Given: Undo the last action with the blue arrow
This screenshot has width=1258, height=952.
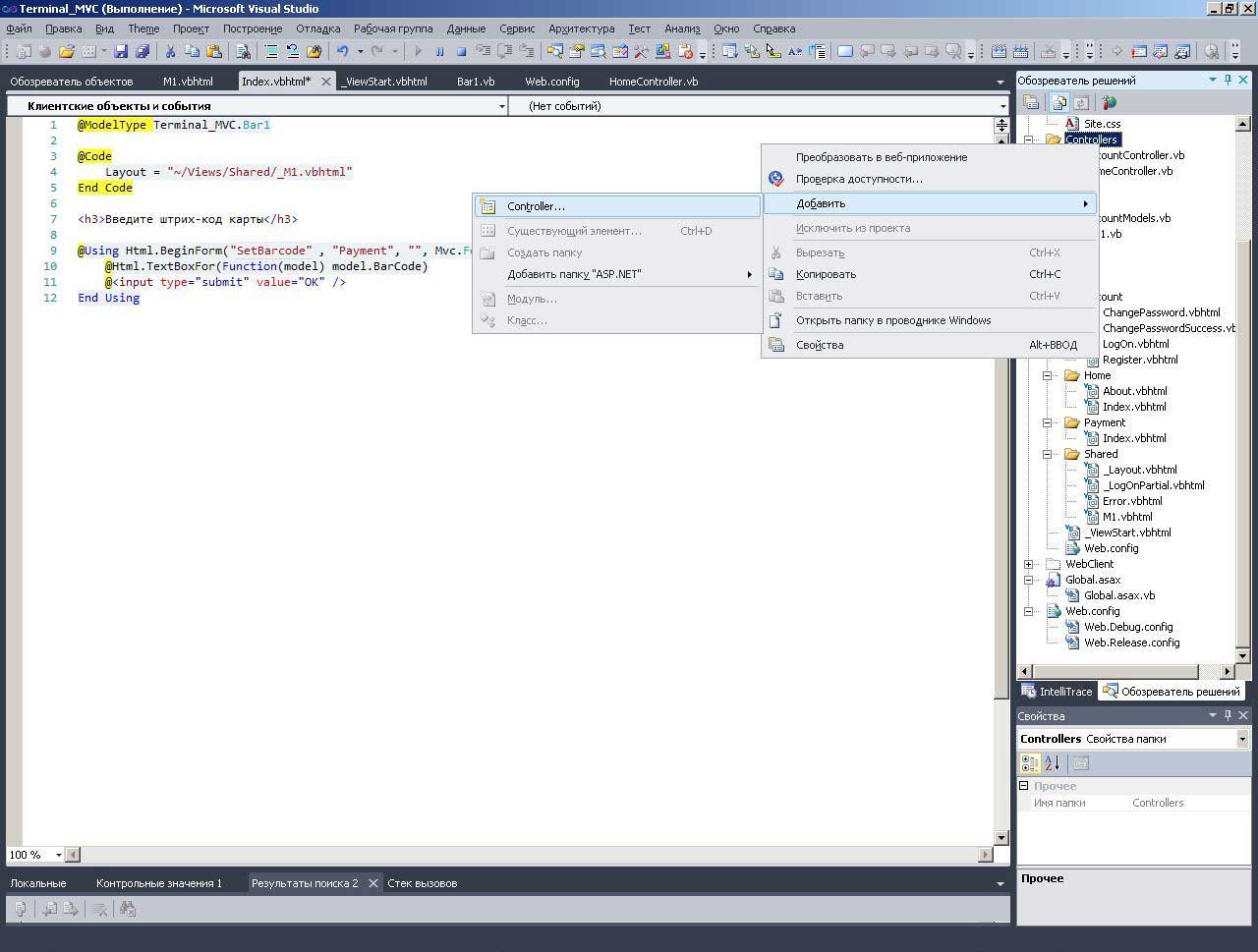Looking at the screenshot, I should [342, 51].
